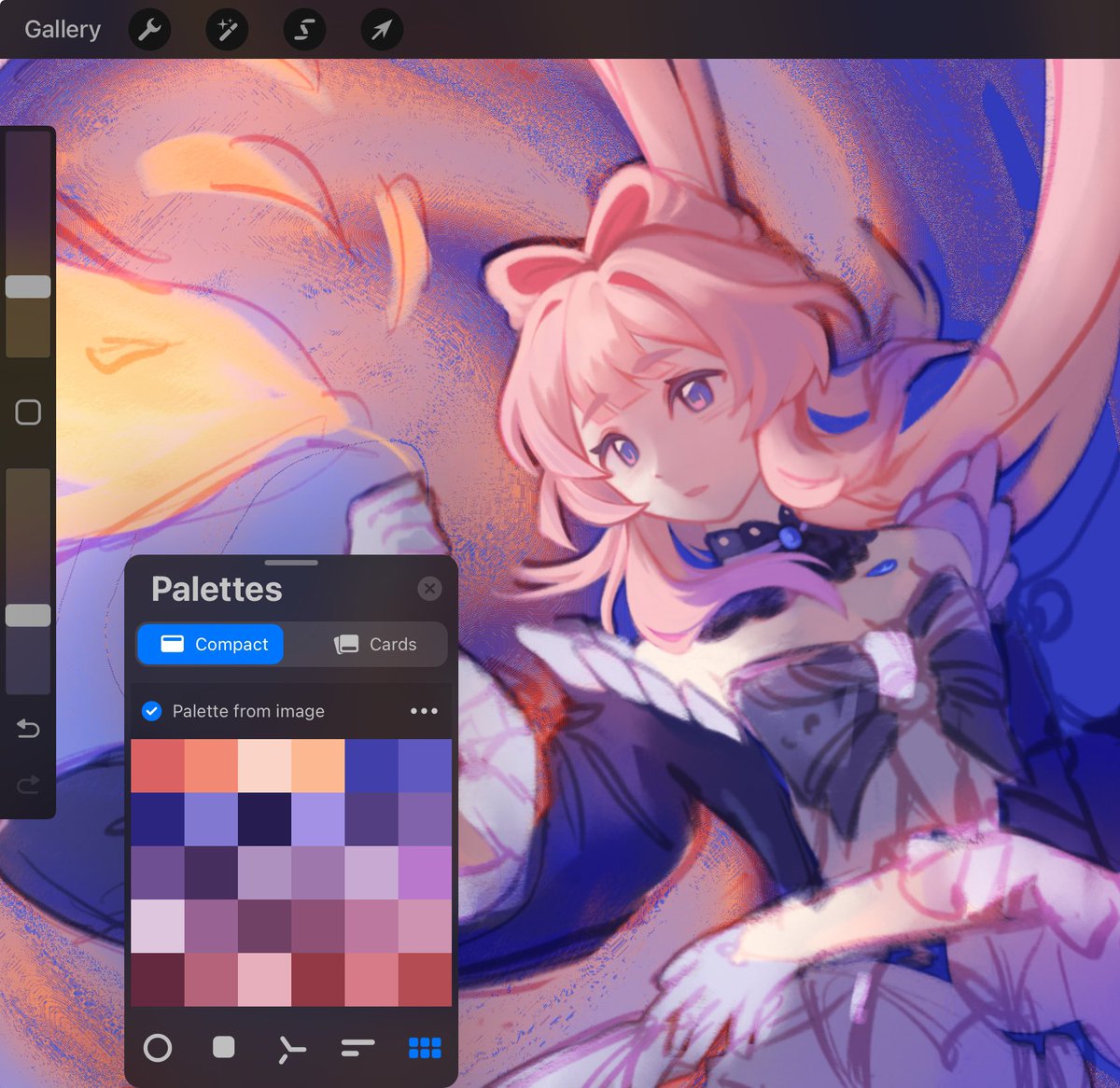Open the Harmony color picker tab
The height and width of the screenshot is (1088, 1120).
(291, 1049)
